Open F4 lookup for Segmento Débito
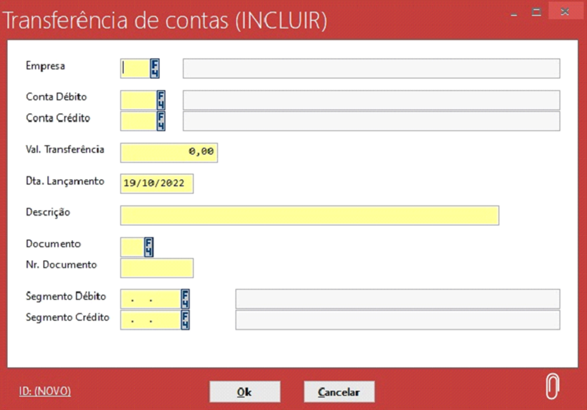 185,299
